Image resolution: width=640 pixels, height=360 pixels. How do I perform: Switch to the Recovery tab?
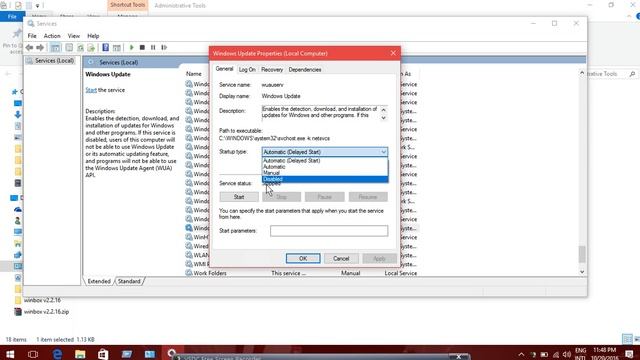(272, 70)
